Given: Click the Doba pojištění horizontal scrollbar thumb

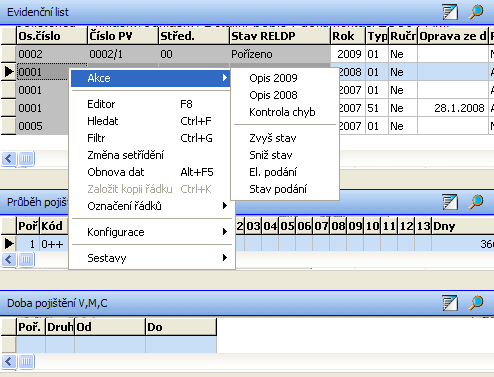Looking at the screenshot, I should tap(26, 361).
